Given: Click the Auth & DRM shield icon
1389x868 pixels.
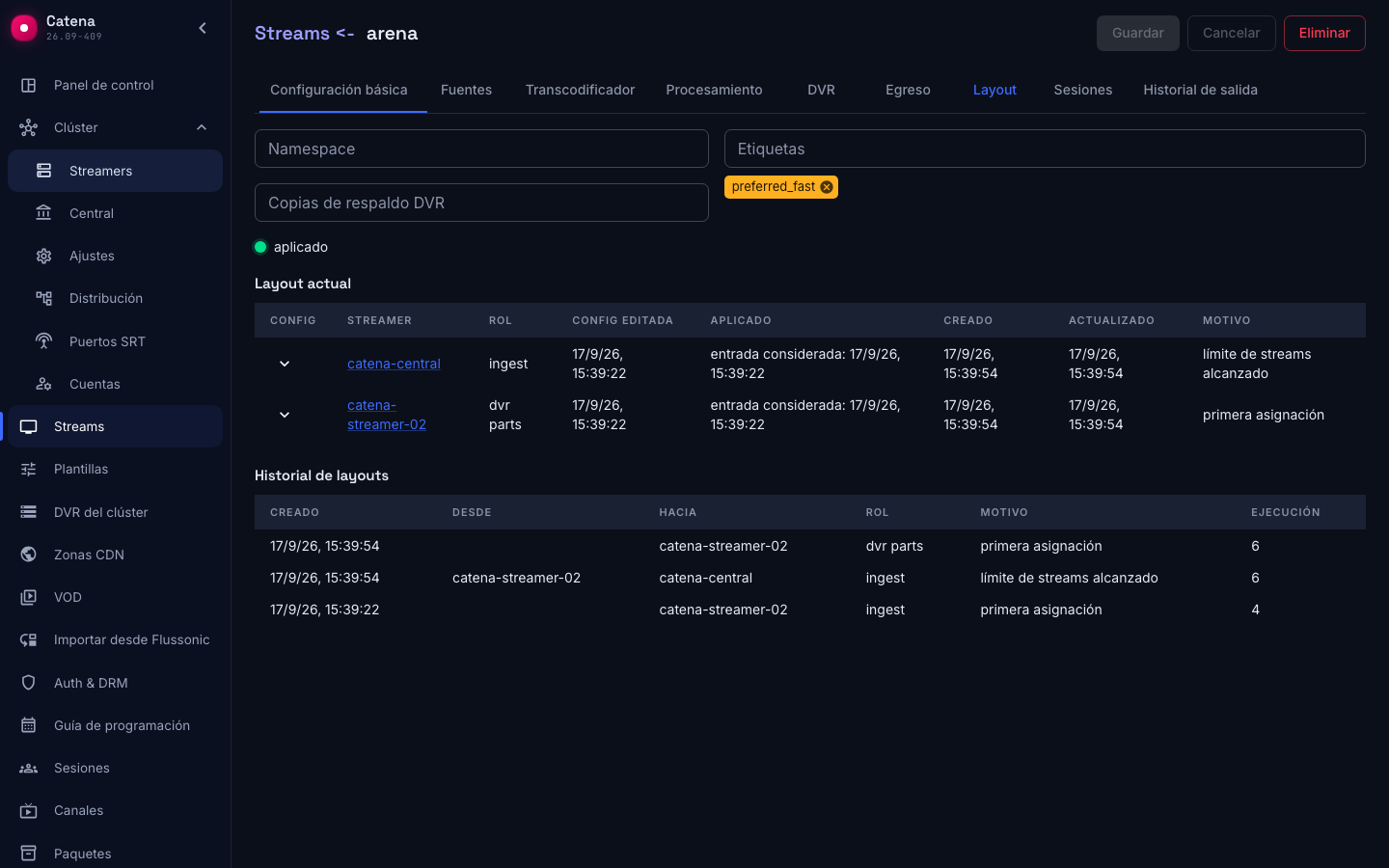Looking at the screenshot, I should click(29, 683).
